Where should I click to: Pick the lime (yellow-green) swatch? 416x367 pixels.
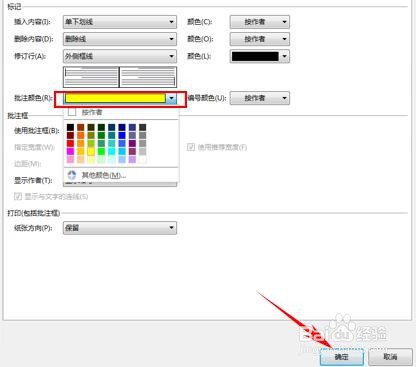91,143
